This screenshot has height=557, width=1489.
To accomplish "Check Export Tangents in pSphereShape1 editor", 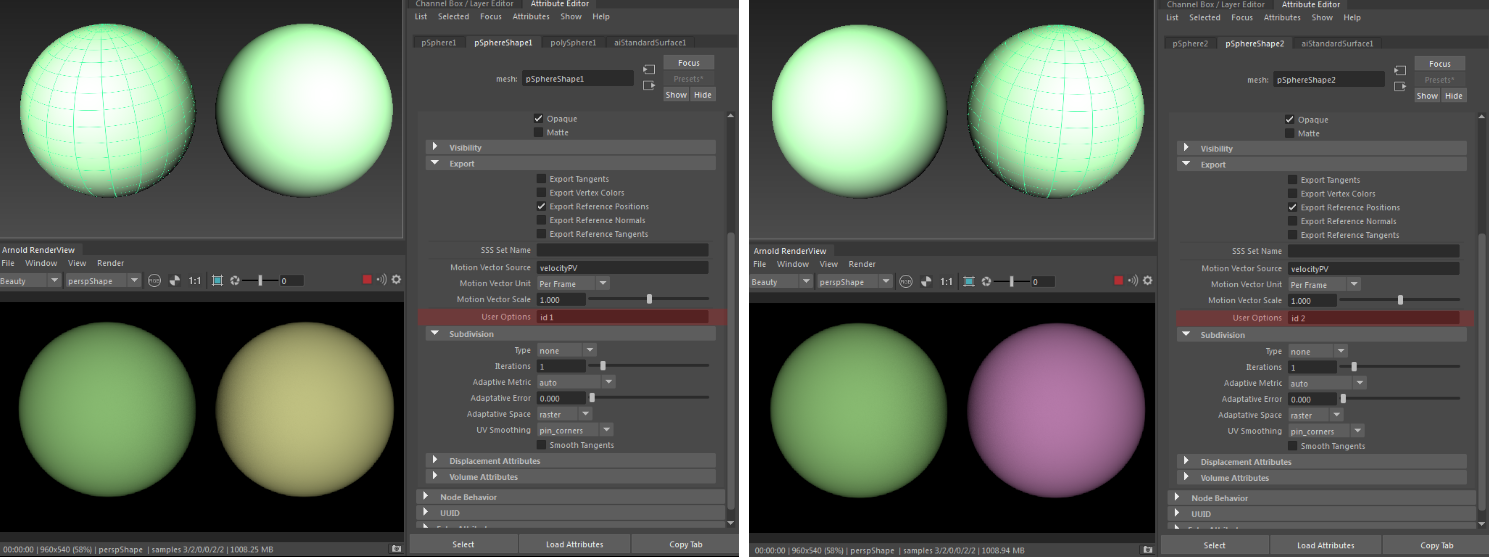I will pyautogui.click(x=541, y=179).
